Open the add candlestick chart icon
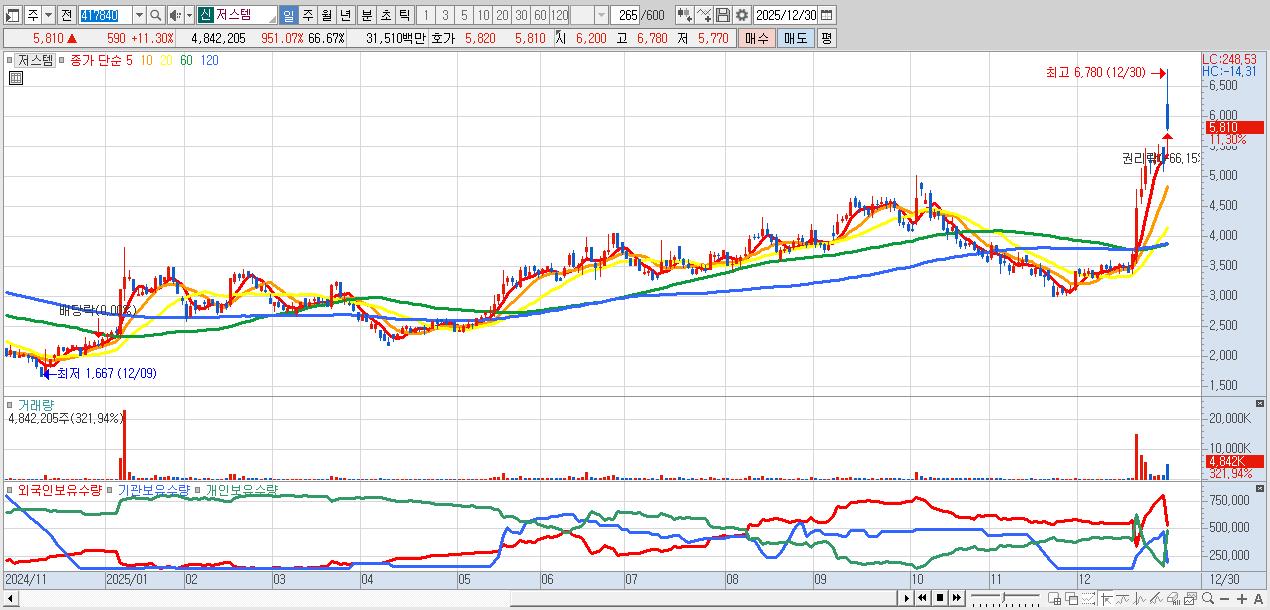1270x610 pixels. (684, 15)
